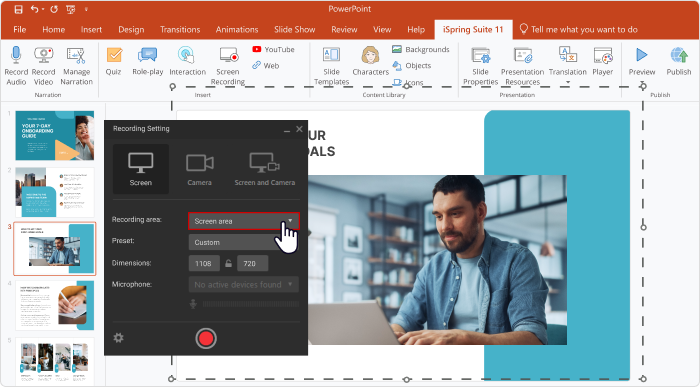Start slideshow from quick access toolbar
Viewport: 700px width, 387px height.
click(71, 9)
